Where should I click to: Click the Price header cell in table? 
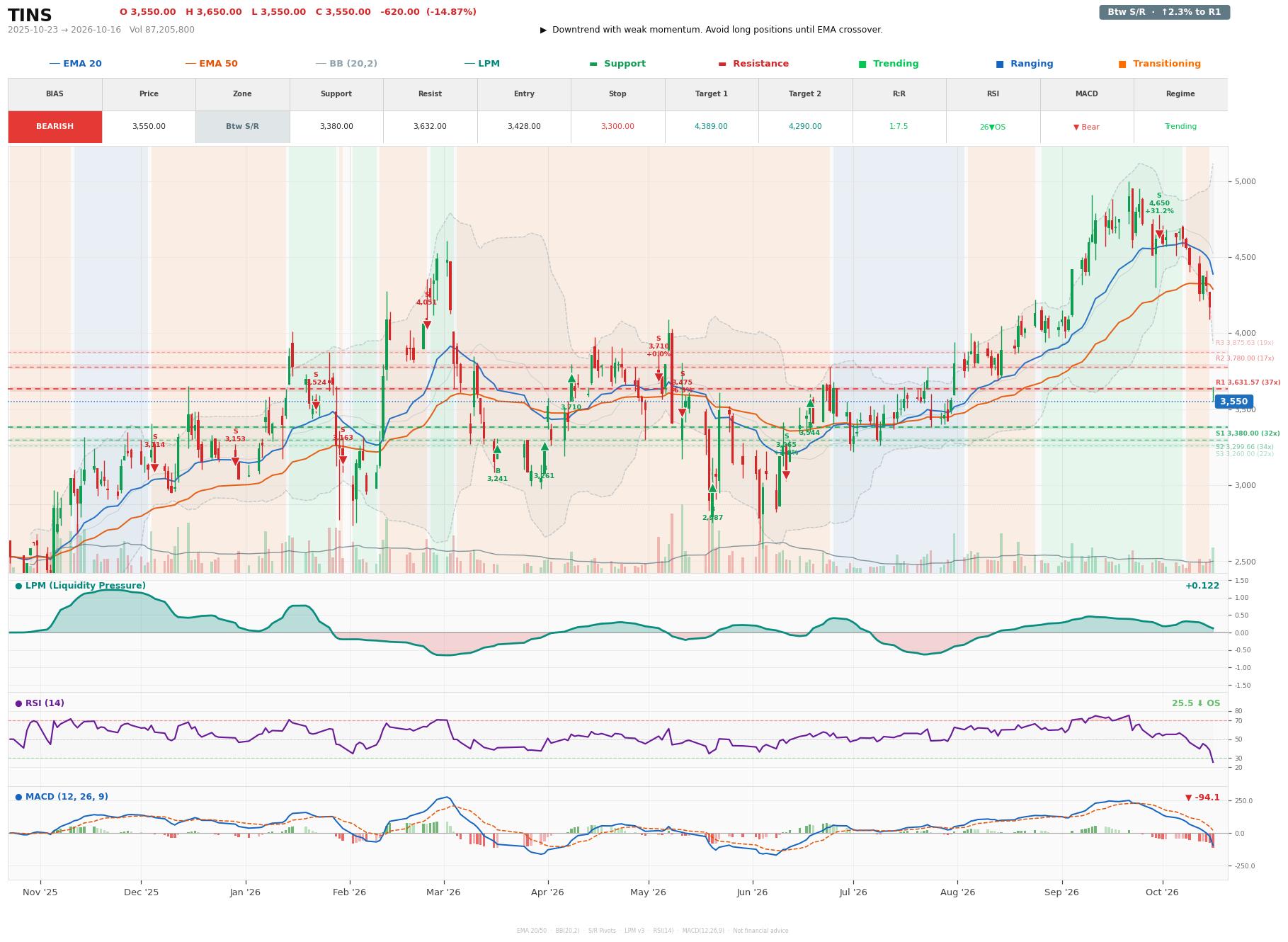(x=149, y=93)
